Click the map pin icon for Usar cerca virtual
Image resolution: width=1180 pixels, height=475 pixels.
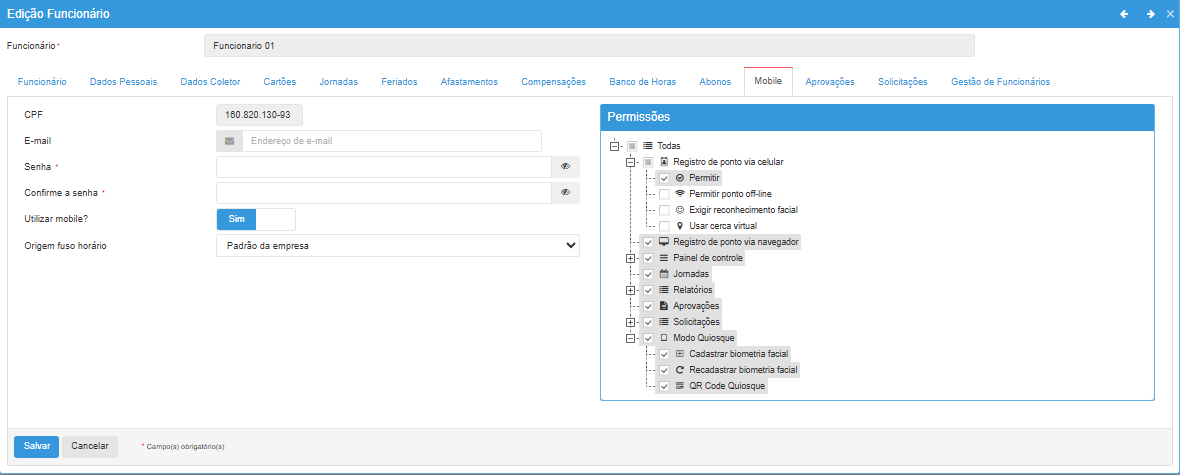pos(680,226)
